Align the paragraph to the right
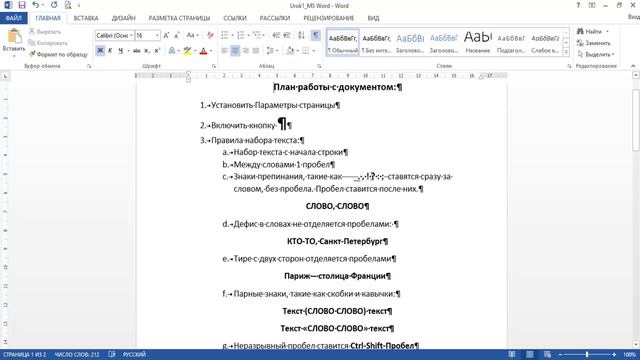640x360 pixels. [245, 51]
